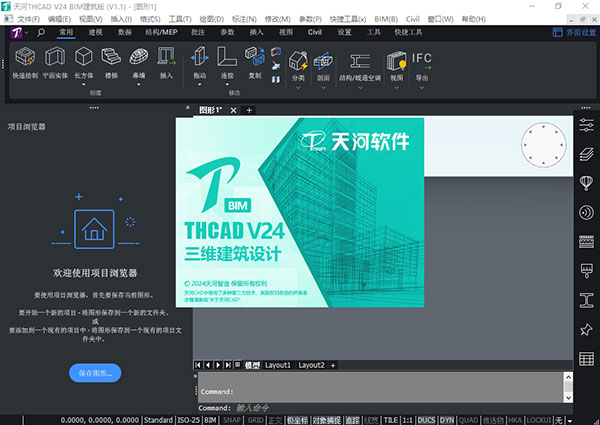Click the I-beam profile icon in sidebar
Viewport: 600px width, 425px height.
pyautogui.click(x=587, y=300)
